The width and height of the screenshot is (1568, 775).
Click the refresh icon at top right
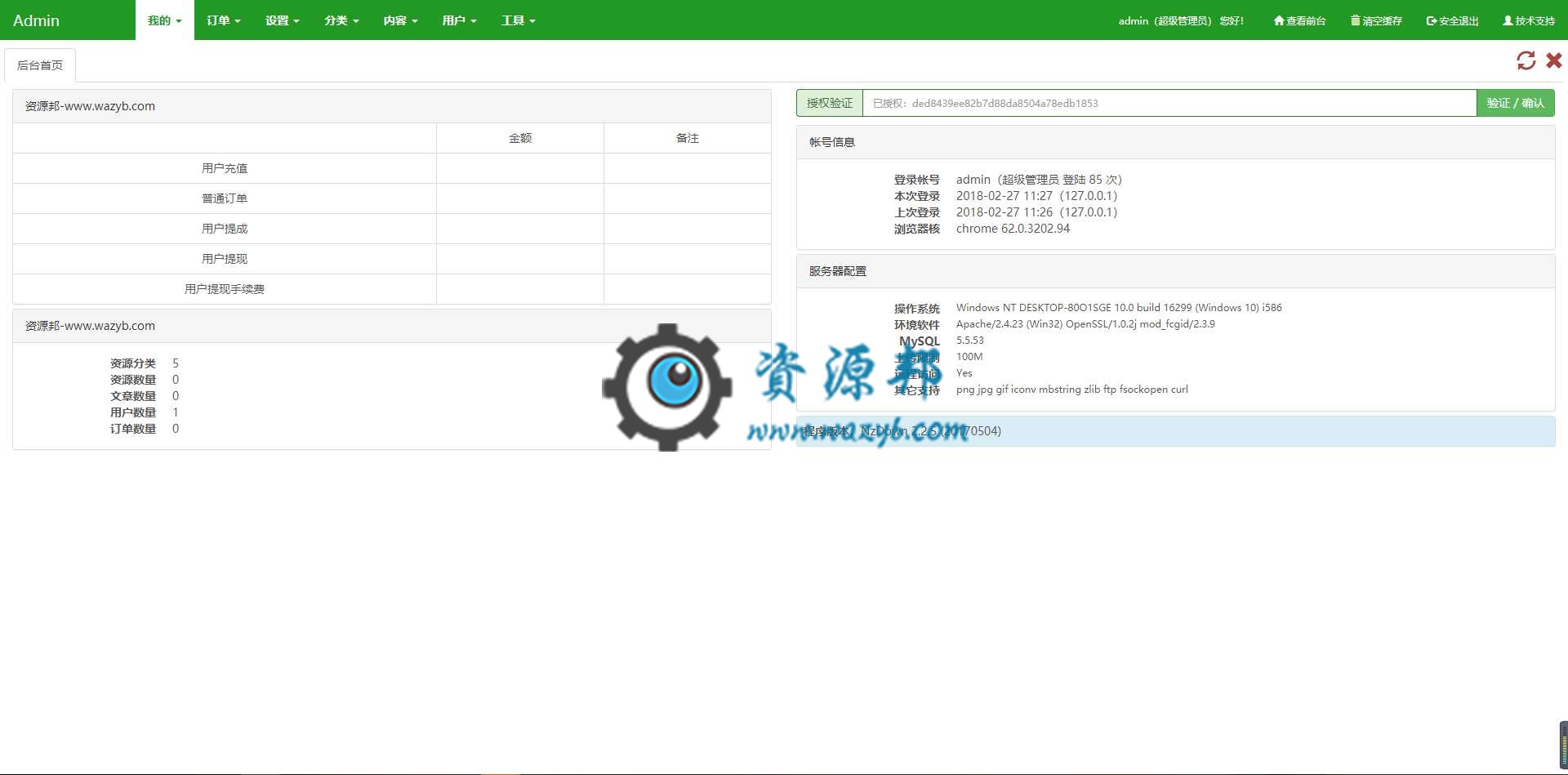coord(1526,60)
